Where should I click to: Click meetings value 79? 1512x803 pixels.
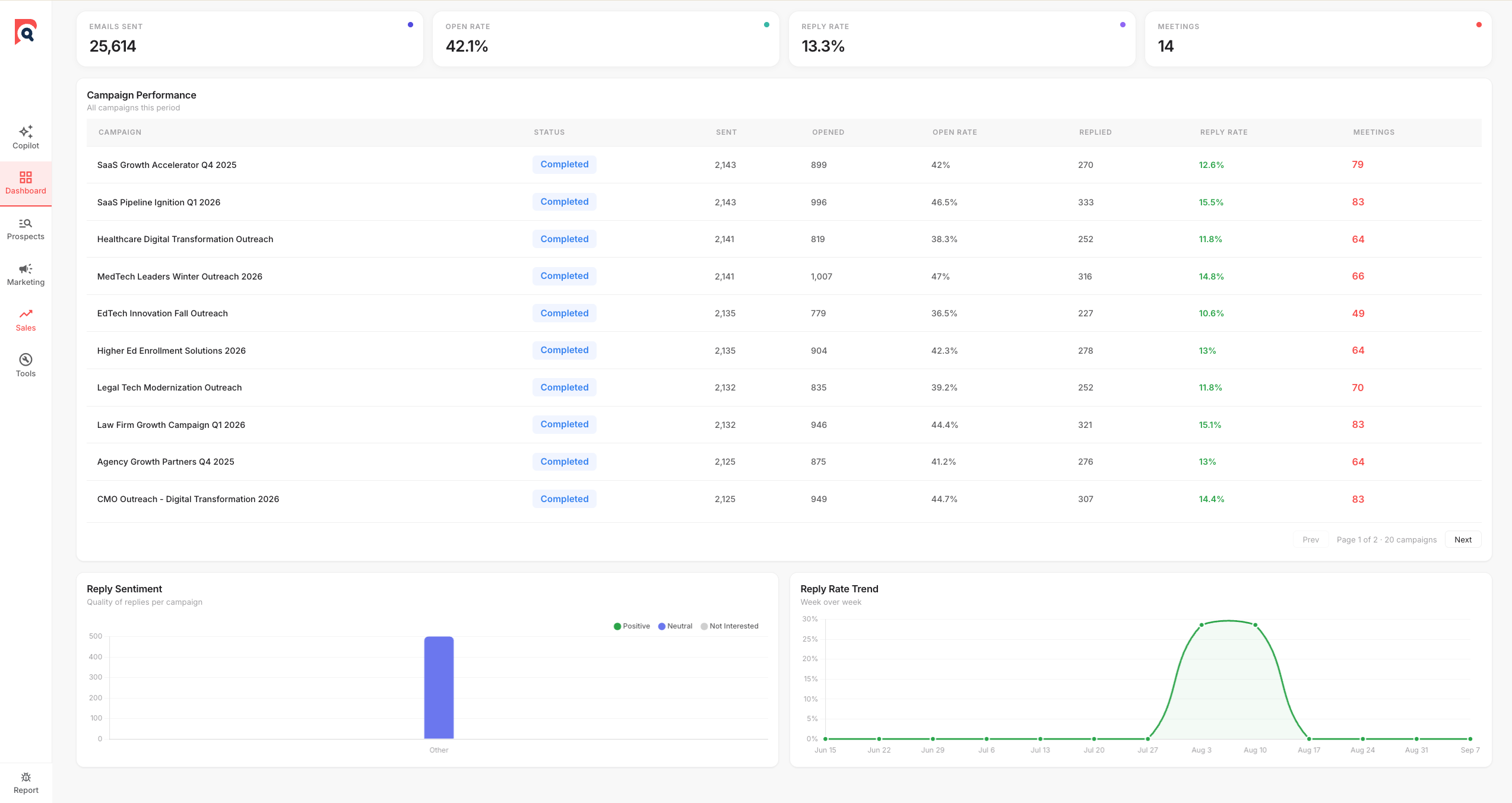[x=1358, y=164]
